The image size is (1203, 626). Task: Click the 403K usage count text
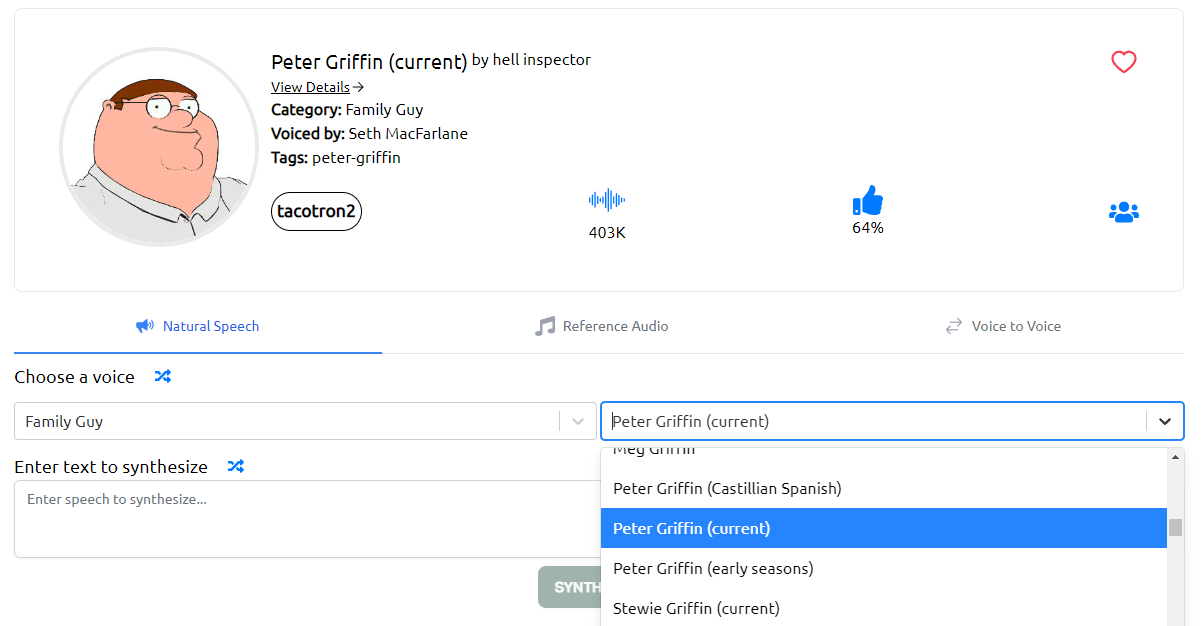point(607,233)
